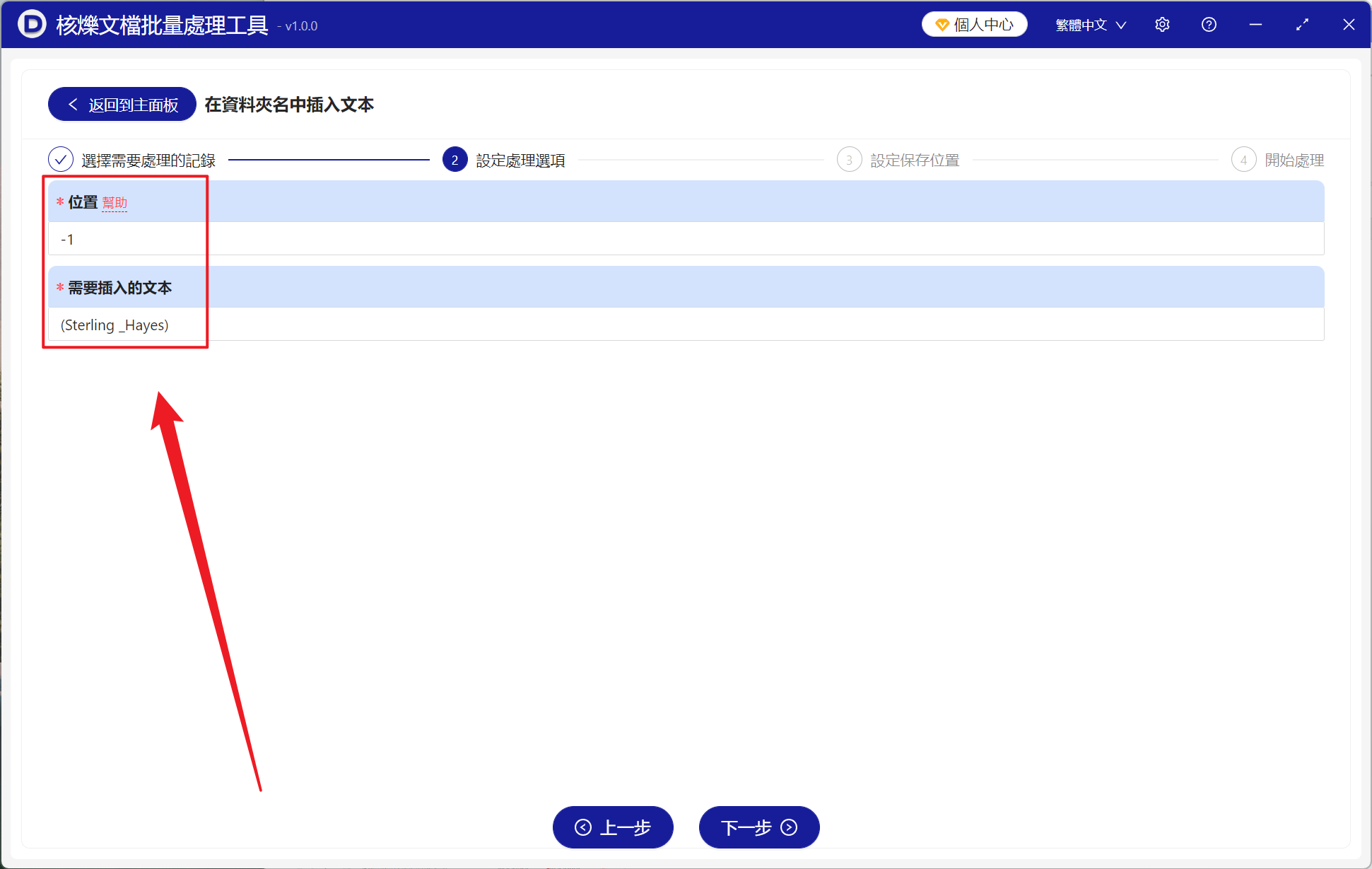This screenshot has width=1372, height=869.
Task: Proceed with the 下一步 button
Action: click(759, 827)
